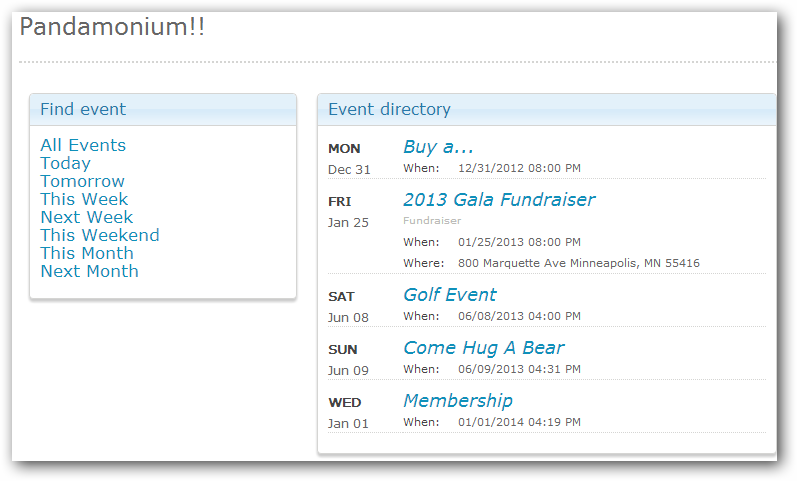The image size is (797, 481).
Task: Open the Come Hug A Bear event
Action: pos(483,348)
